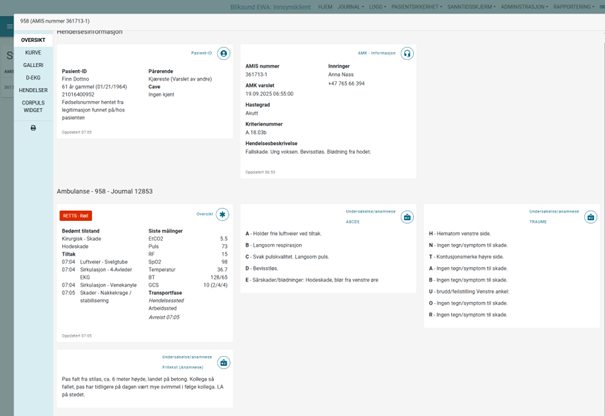Click the red RETTS - Rød badge
Viewport: 605px width, 416px height.
tap(76, 215)
